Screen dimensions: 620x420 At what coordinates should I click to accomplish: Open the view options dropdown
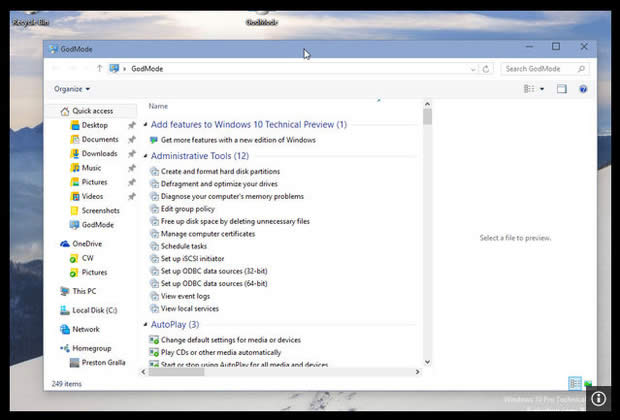pyautogui.click(x=542, y=89)
